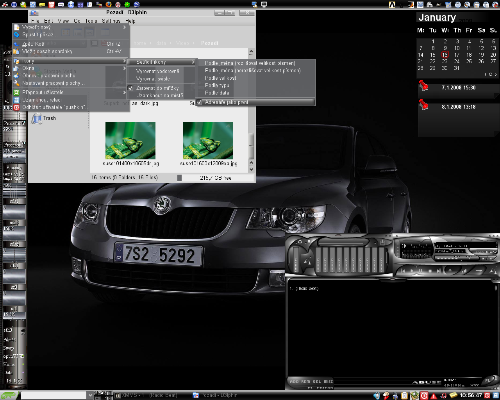500x400 pixels.
Task: Click the red pushpin on the second note
Action: click(x=423, y=105)
